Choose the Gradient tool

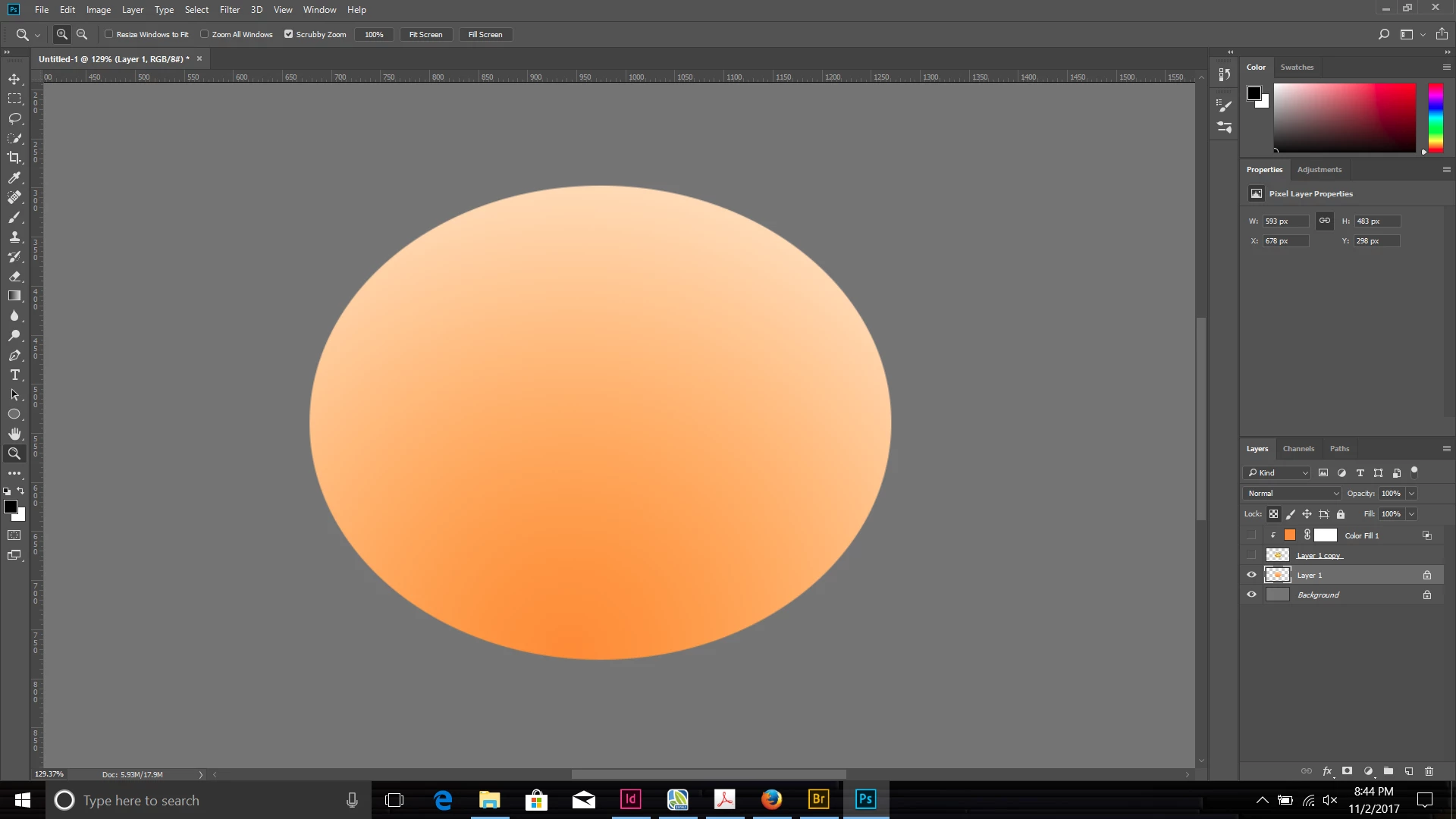coord(14,296)
